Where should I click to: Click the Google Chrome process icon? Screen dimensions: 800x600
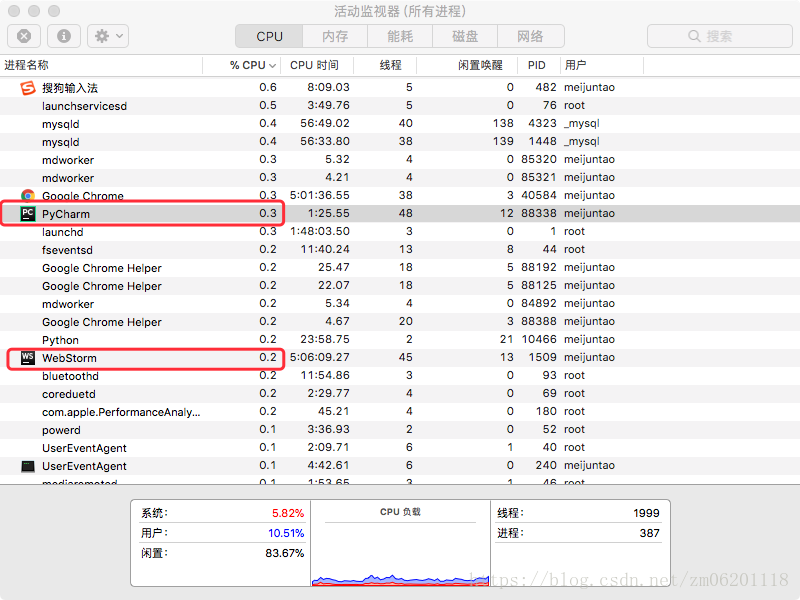click(28, 195)
